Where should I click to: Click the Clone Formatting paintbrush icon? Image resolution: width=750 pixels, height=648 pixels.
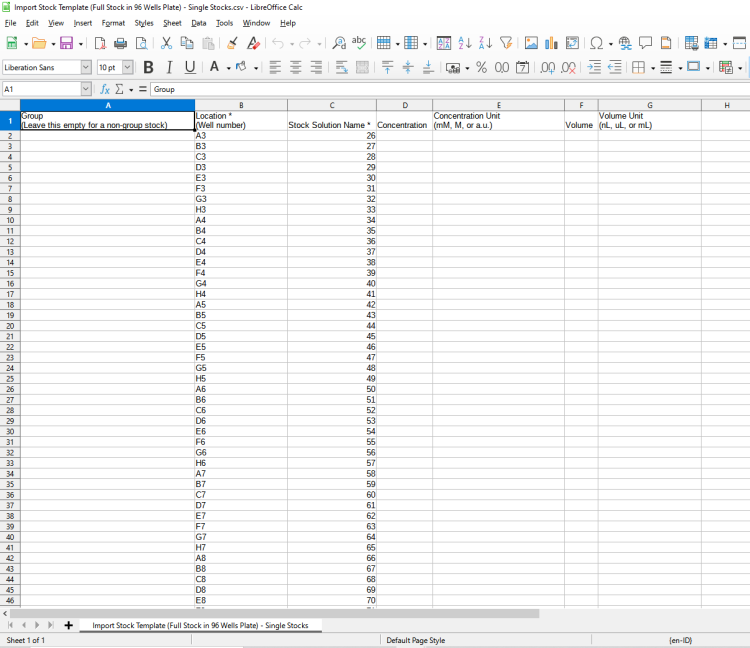click(232, 43)
